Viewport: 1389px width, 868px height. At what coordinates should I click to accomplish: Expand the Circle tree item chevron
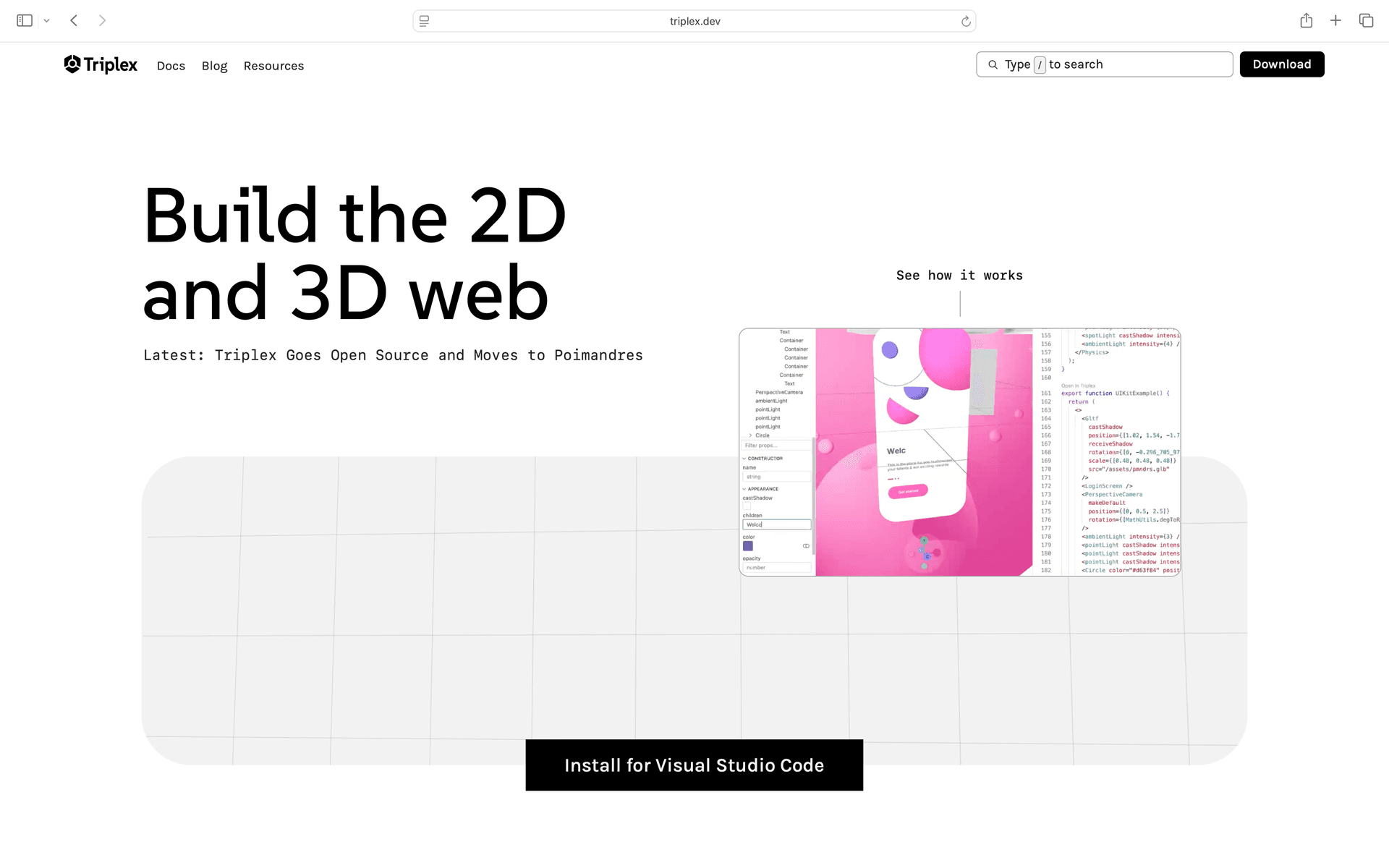pos(750,435)
